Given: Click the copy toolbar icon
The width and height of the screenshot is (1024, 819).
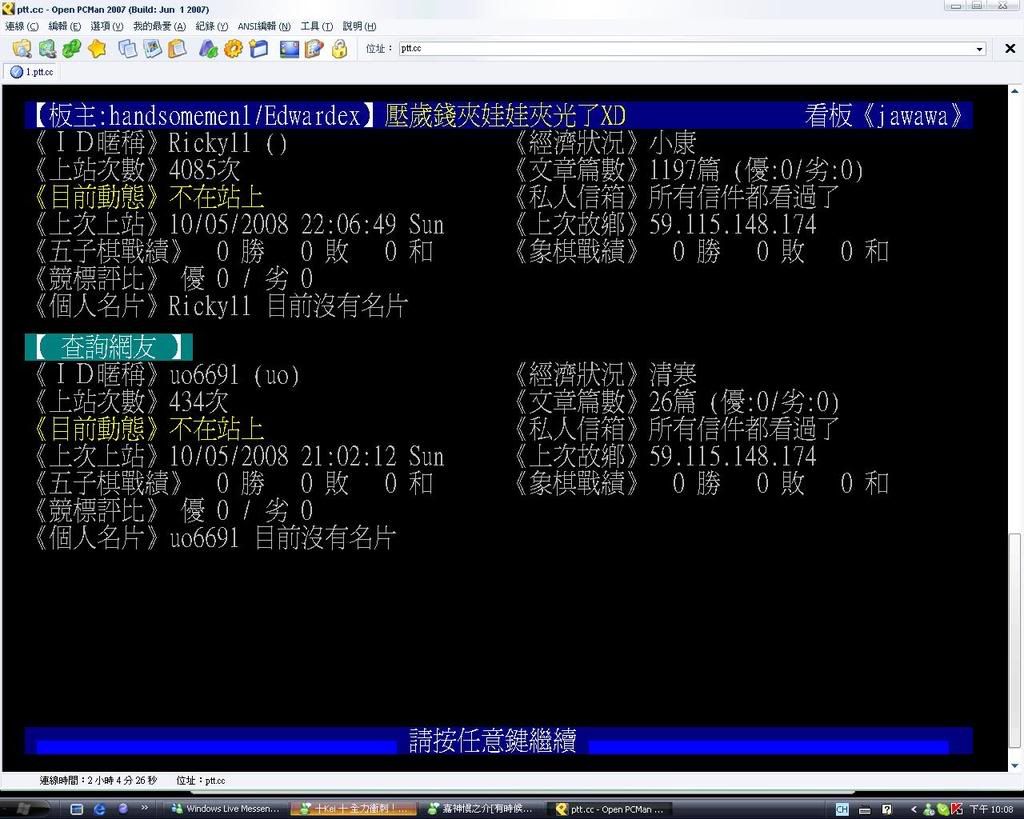Looking at the screenshot, I should (x=127, y=48).
